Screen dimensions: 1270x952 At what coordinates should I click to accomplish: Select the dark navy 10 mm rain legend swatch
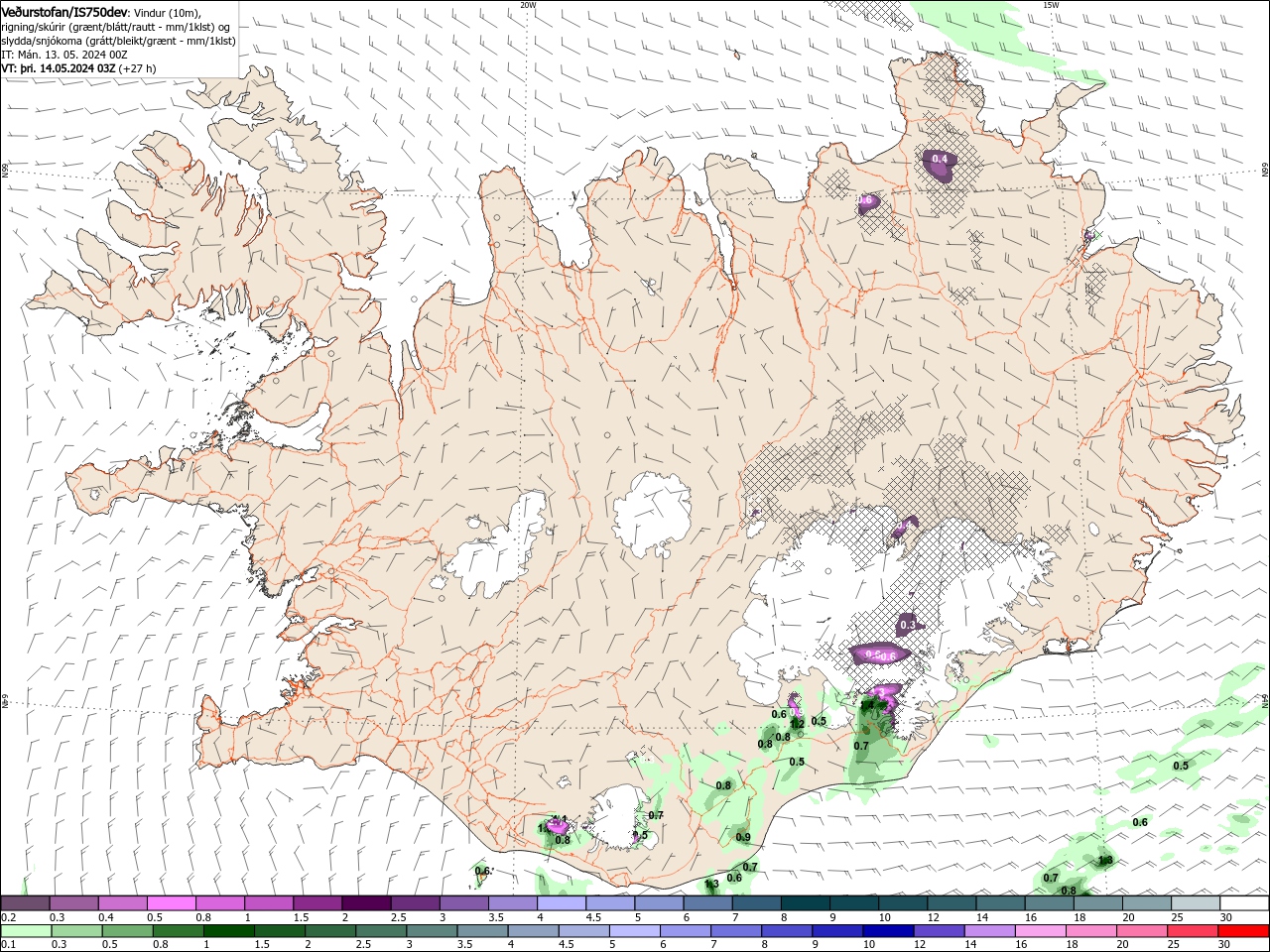[x=886, y=931]
